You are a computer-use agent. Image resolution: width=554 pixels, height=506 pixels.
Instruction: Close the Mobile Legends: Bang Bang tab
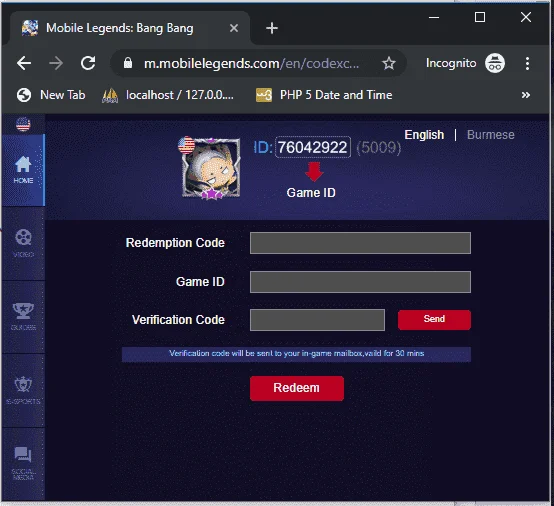pos(234,28)
